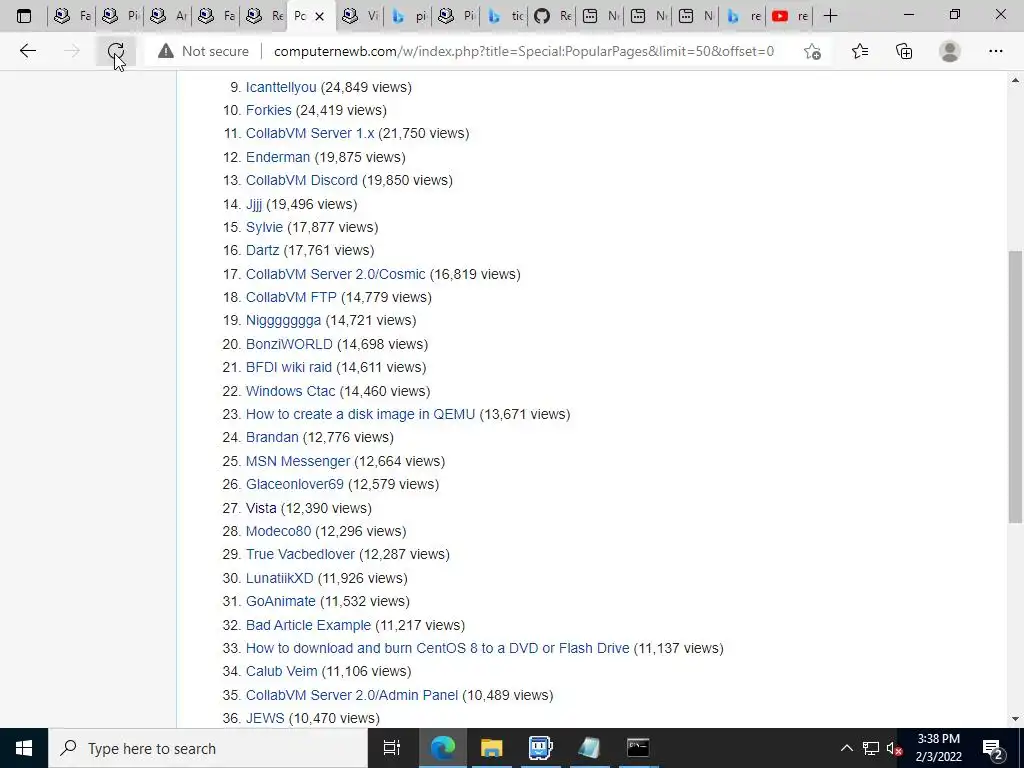This screenshot has width=1024, height=768.
Task: Switch to the Bing 'pi' tab
Action: 409,16
